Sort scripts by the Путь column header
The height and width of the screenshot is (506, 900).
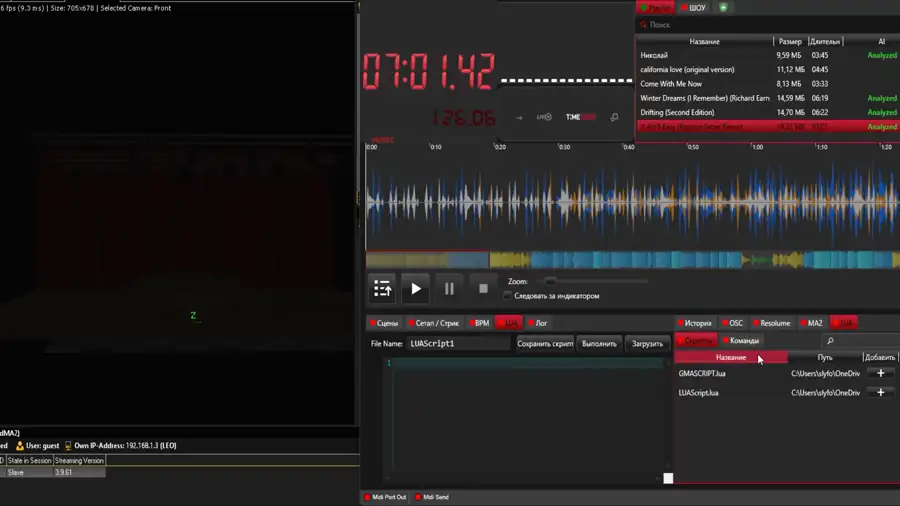point(824,357)
